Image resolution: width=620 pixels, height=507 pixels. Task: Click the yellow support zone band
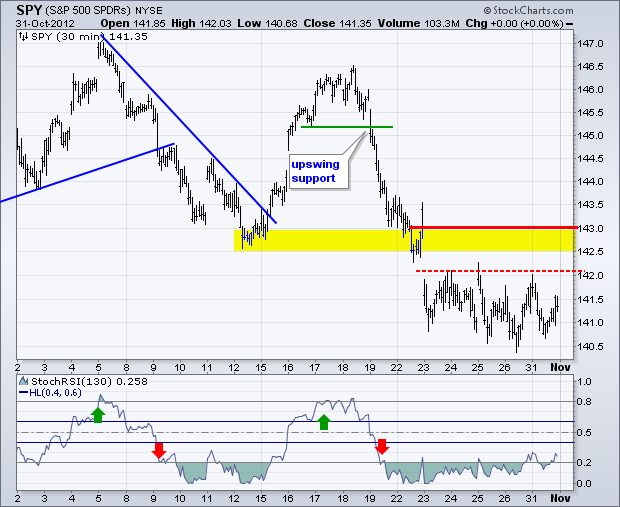[403, 240]
